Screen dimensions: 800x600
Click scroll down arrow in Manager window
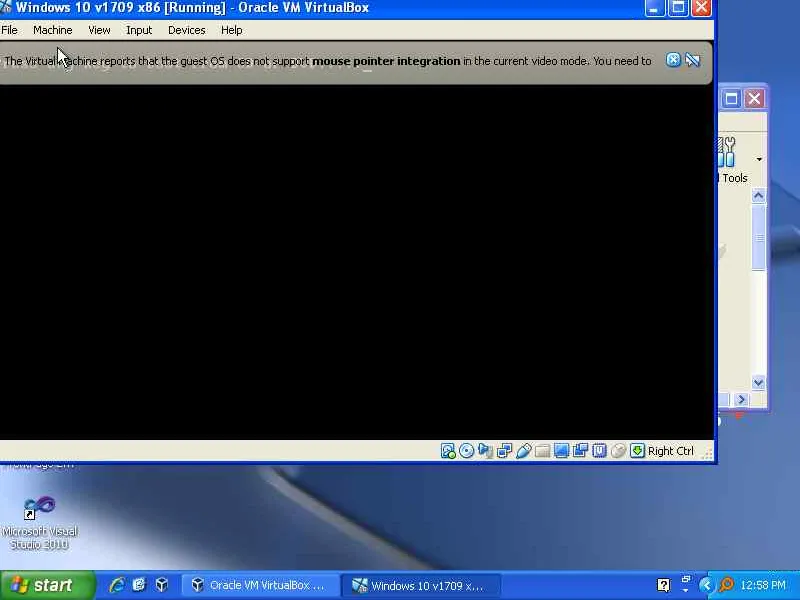click(x=759, y=383)
